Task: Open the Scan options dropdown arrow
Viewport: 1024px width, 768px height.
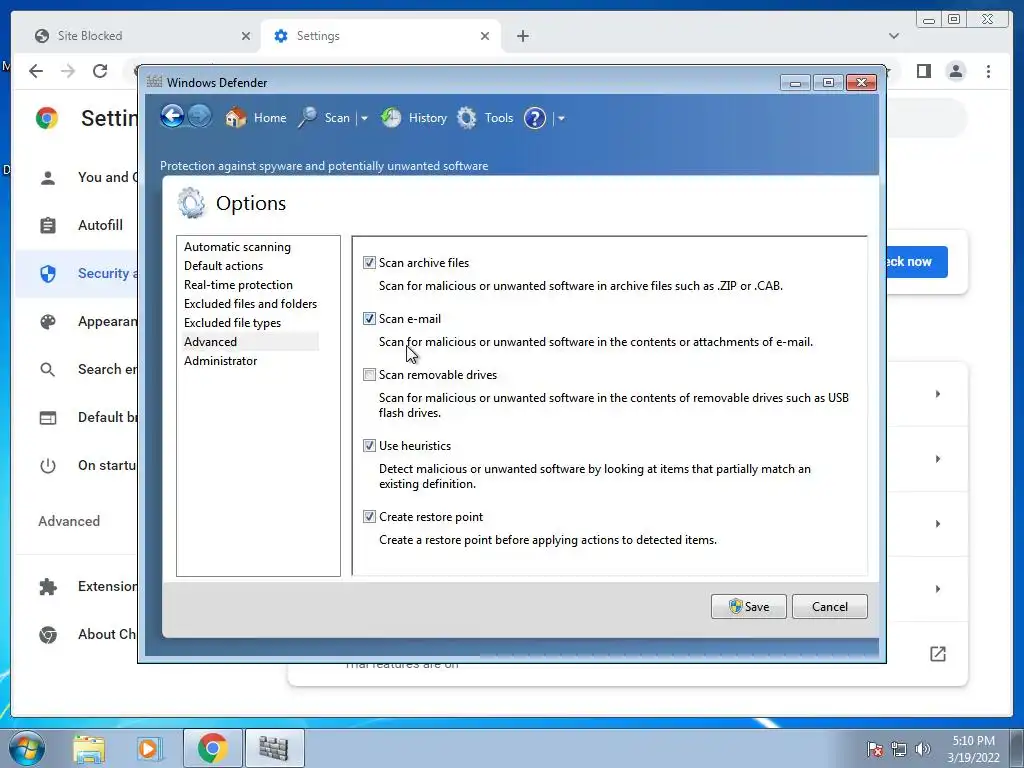Action: pyautogui.click(x=364, y=118)
